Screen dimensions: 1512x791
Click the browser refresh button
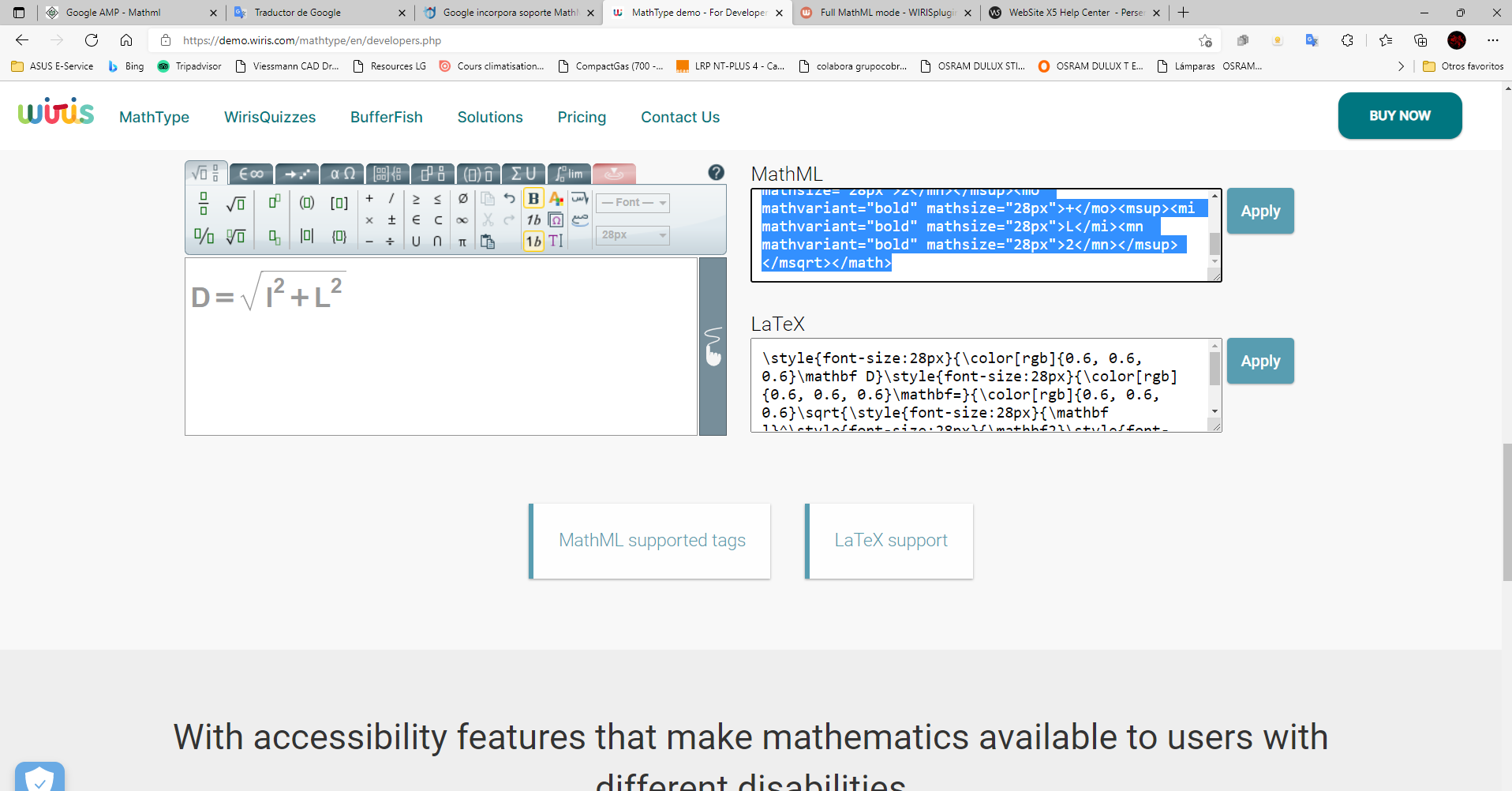(x=92, y=40)
